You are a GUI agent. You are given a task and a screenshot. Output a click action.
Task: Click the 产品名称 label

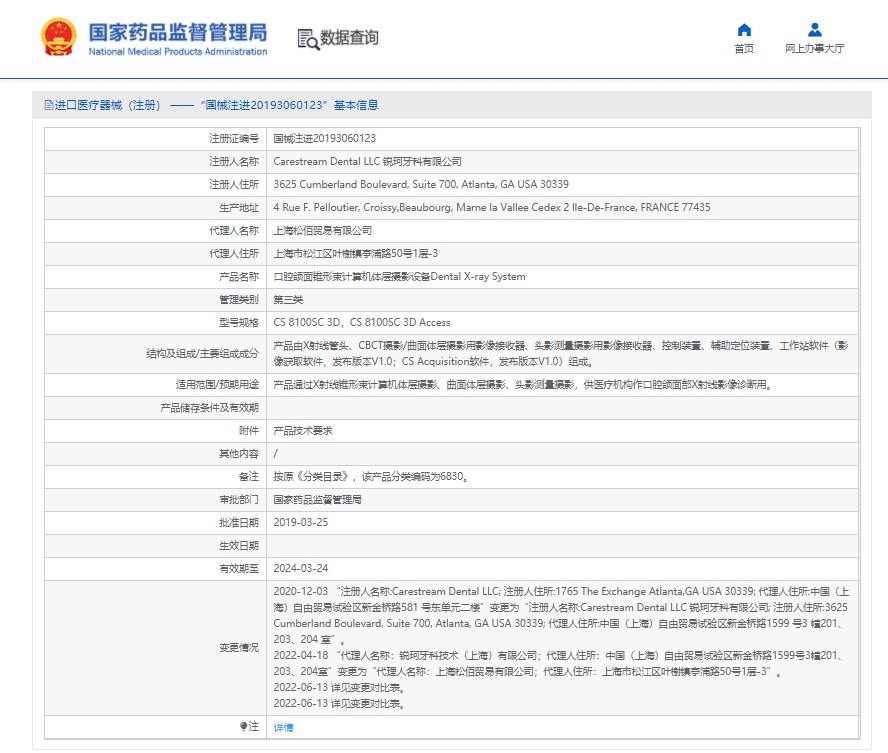point(239,277)
